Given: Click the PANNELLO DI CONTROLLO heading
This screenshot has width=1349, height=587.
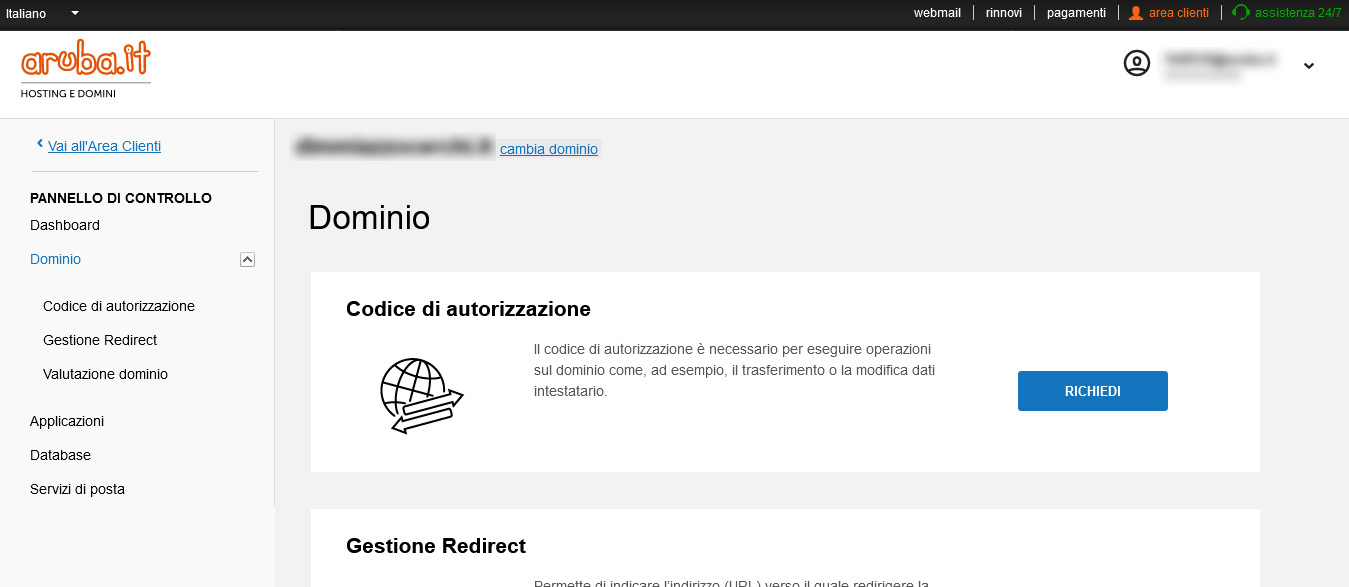Looking at the screenshot, I should pyautogui.click(x=121, y=198).
